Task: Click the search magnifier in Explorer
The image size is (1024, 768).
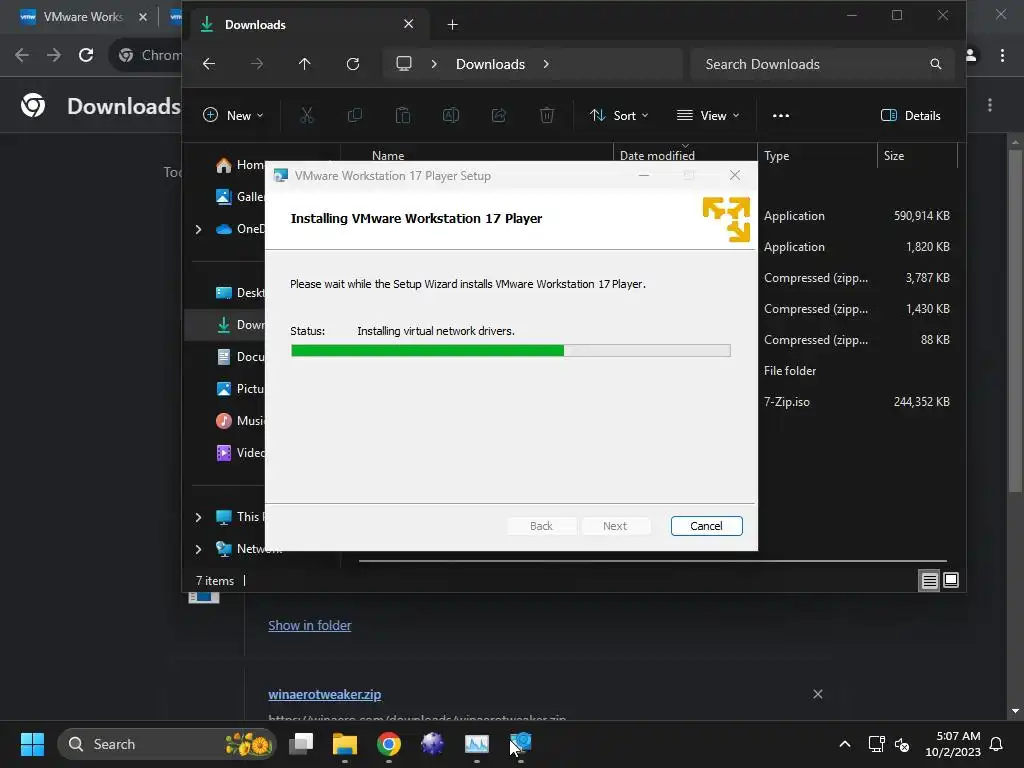Action: (x=935, y=64)
